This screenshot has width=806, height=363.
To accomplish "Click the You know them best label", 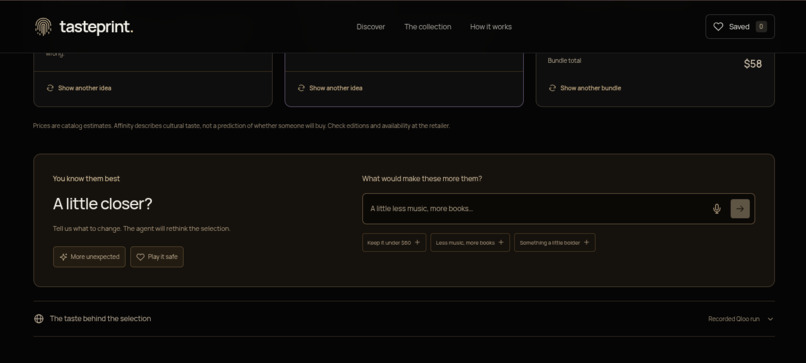I will point(86,178).
